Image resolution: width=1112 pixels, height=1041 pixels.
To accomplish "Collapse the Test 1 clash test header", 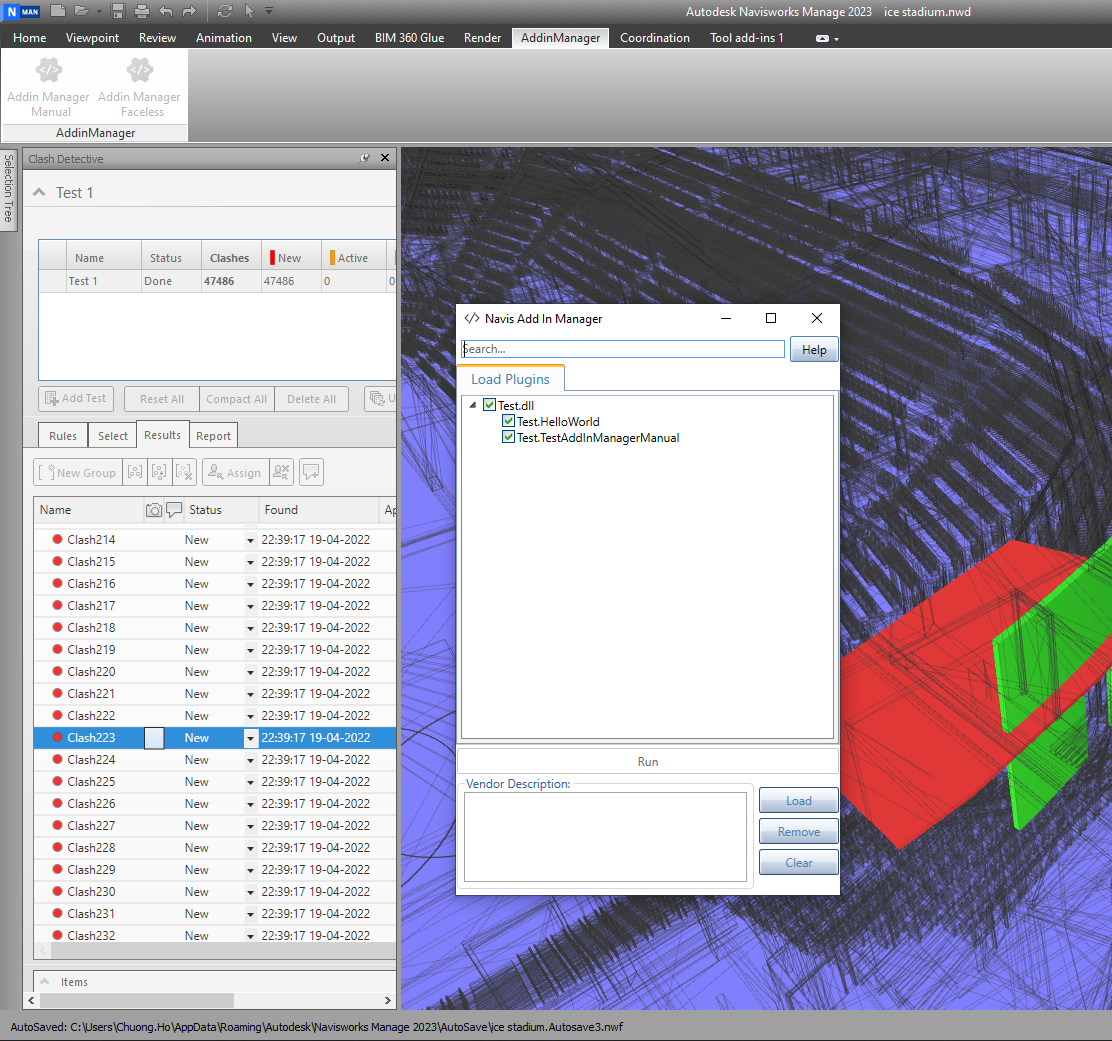I will (x=40, y=192).
